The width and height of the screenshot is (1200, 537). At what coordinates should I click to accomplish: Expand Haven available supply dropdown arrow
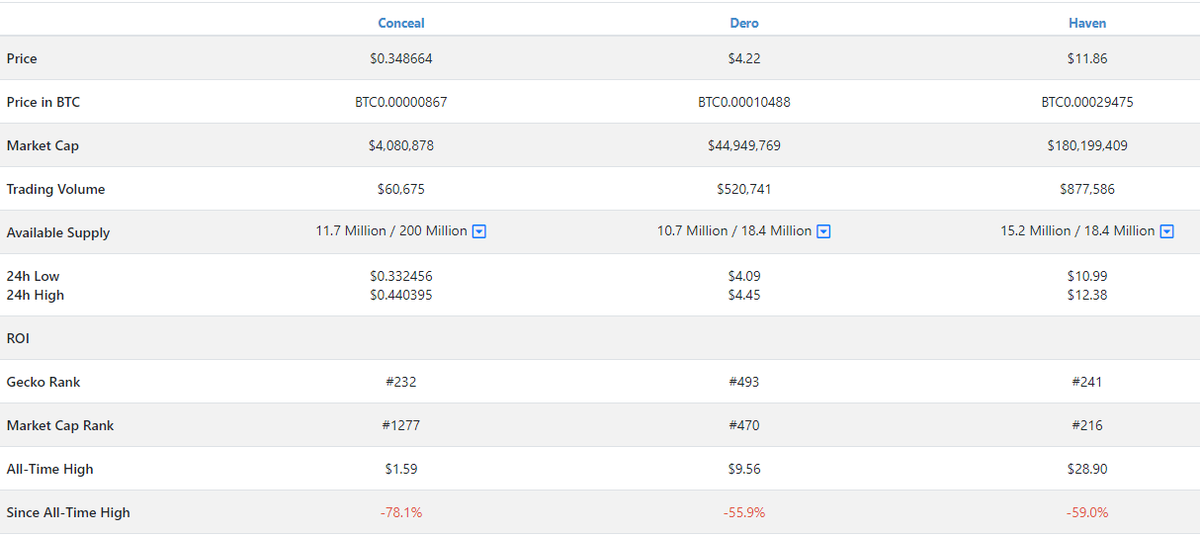(x=1167, y=232)
